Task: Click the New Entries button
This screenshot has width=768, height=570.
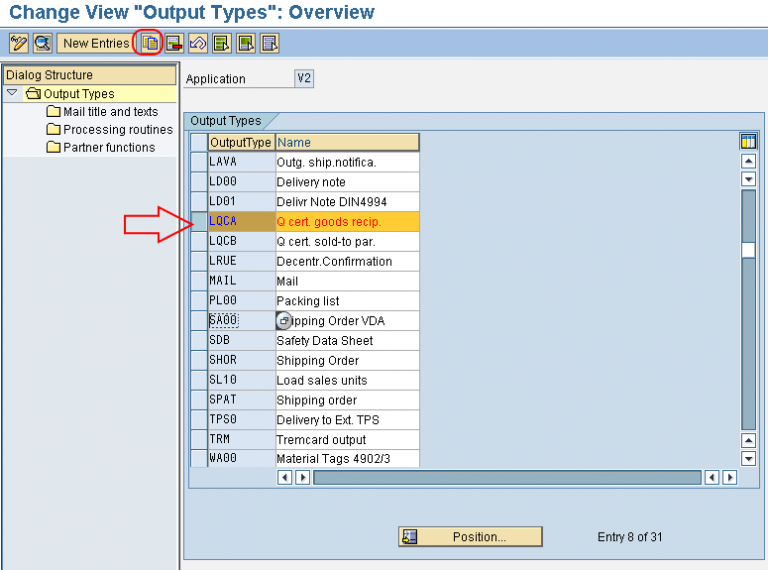Action: click(x=95, y=43)
